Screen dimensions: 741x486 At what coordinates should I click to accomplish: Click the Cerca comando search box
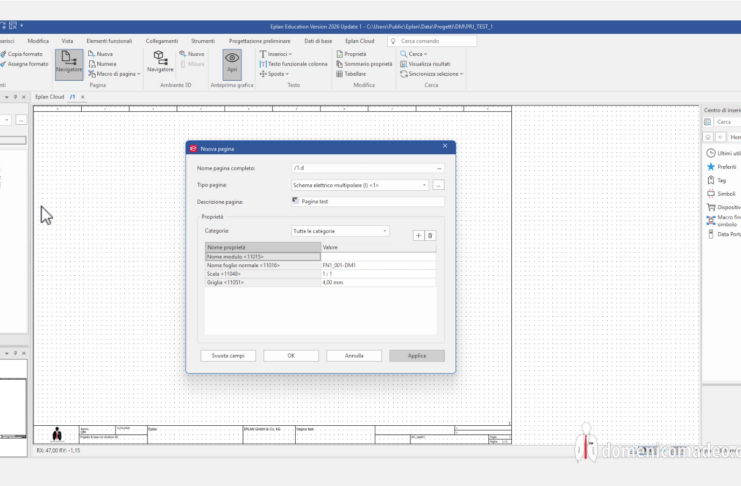430,40
